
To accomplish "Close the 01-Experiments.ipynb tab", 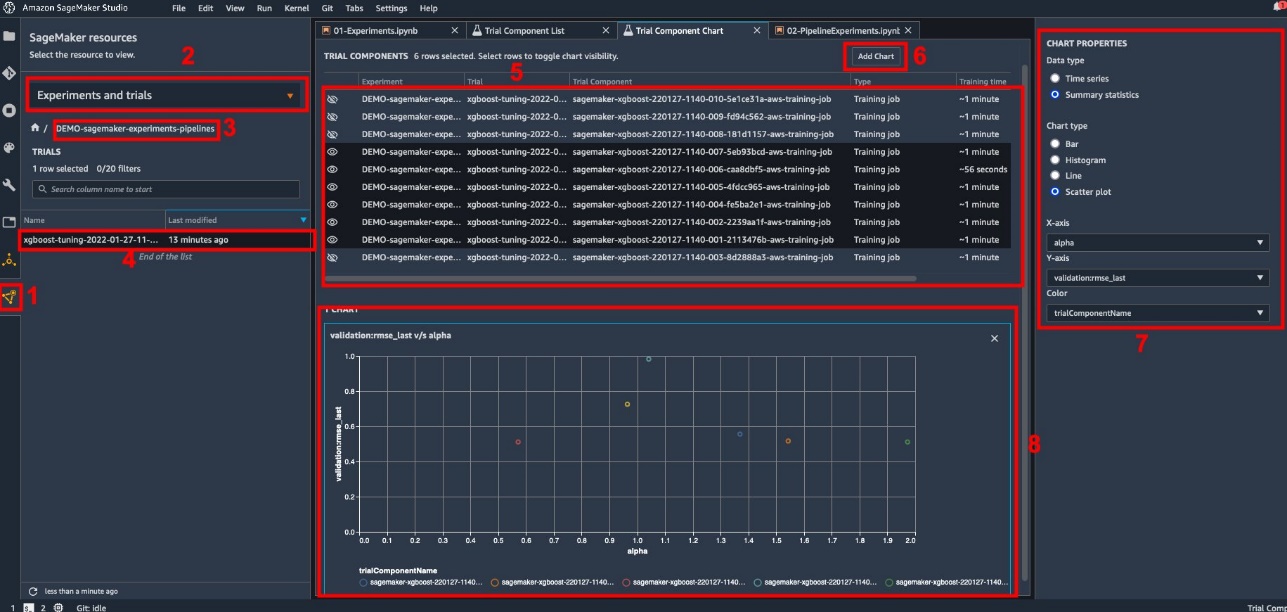I will pyautogui.click(x=455, y=31).
